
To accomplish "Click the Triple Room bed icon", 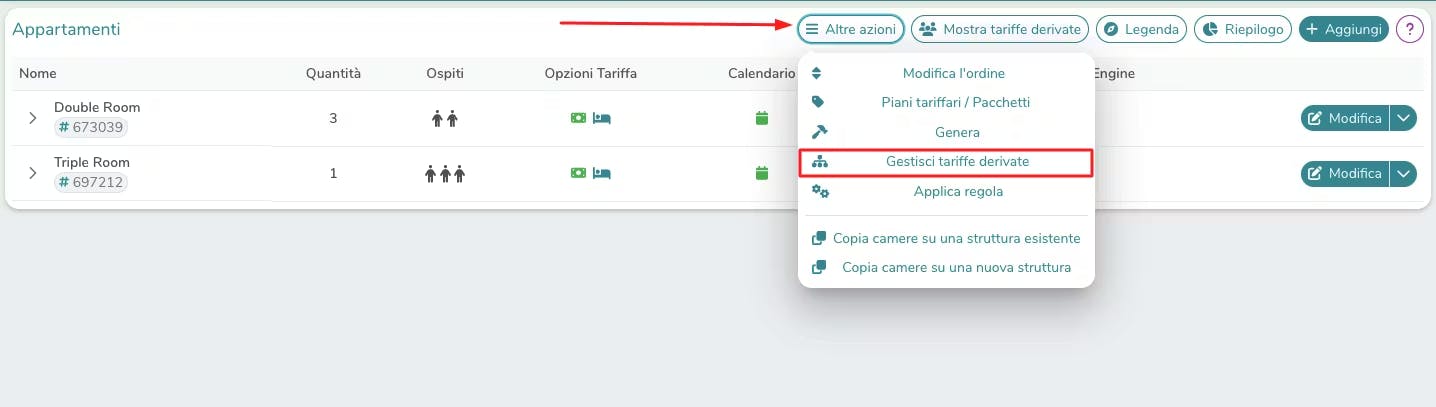I will pos(601,173).
